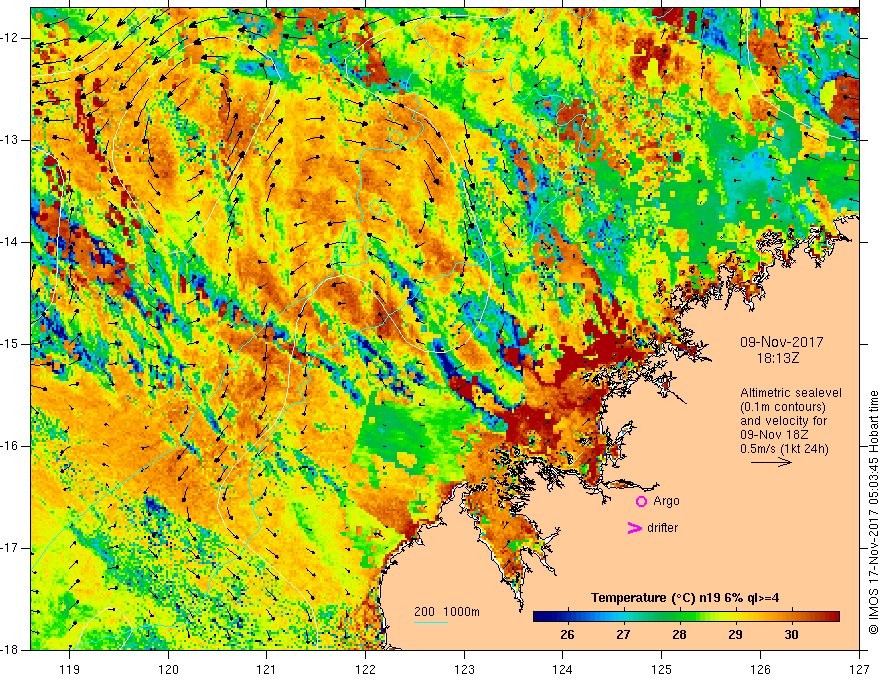
Task: Click the longitude axis label 122
Action: click(365, 669)
